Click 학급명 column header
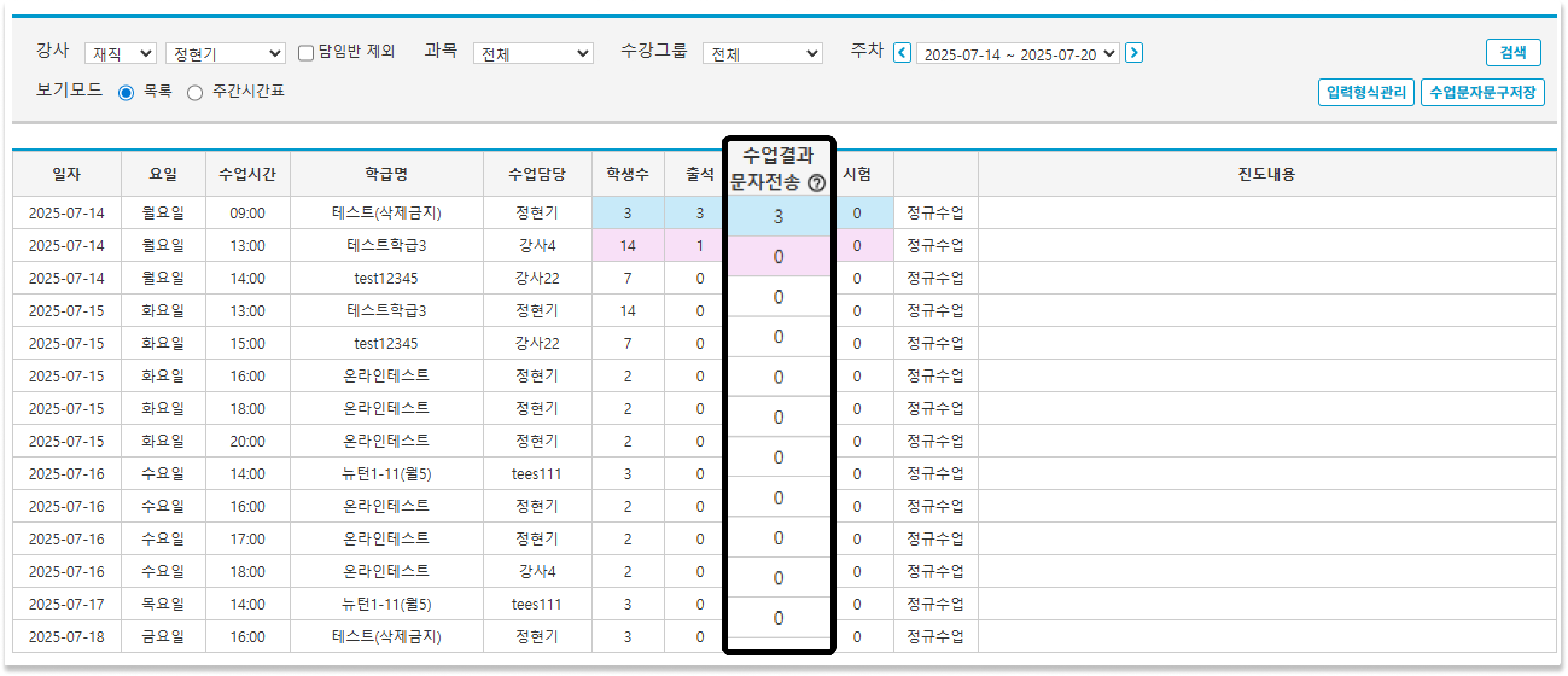 pos(386,174)
